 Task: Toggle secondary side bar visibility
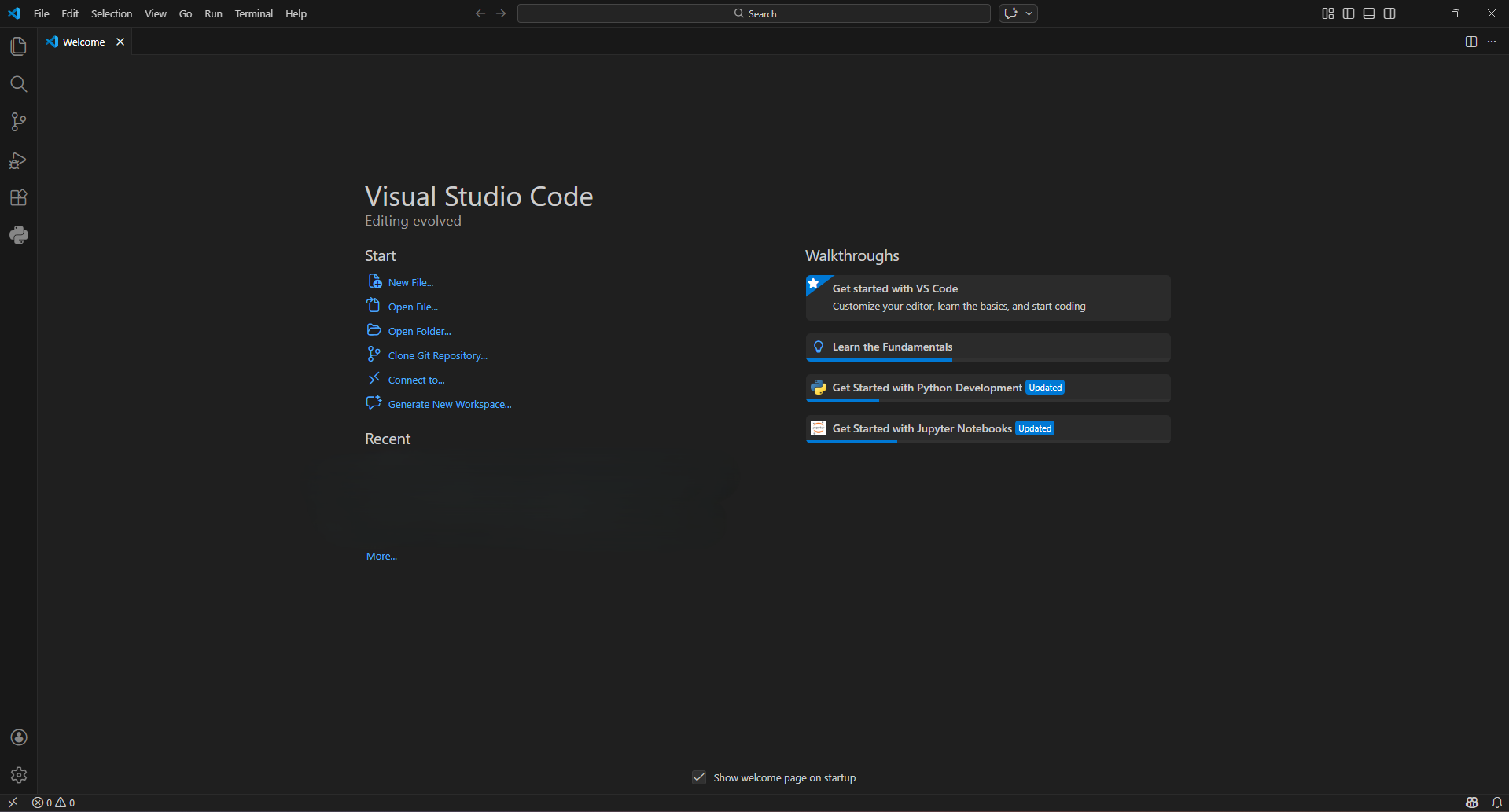pyautogui.click(x=1389, y=13)
